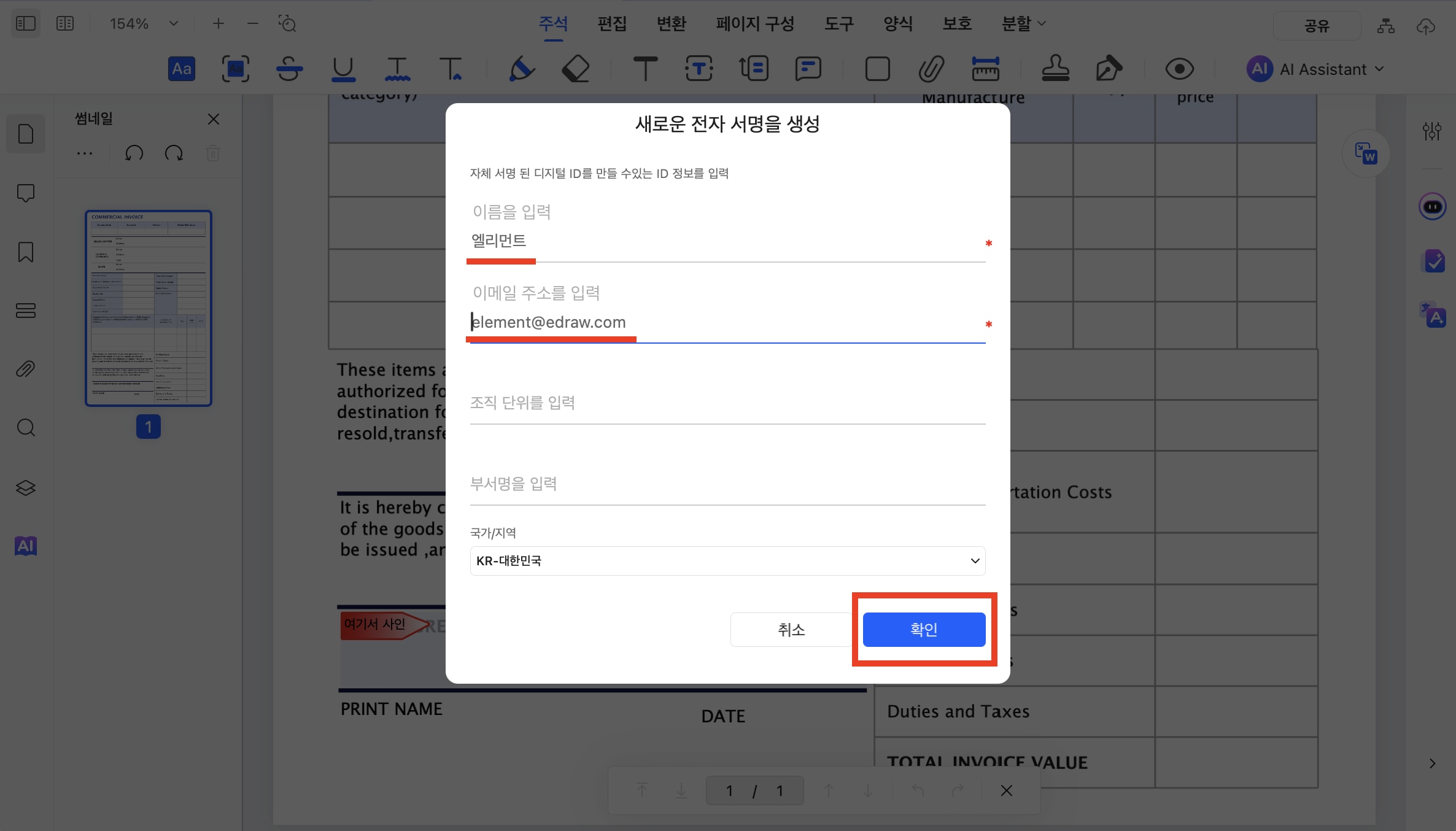Switch to two-page reading view icon

pos(65,24)
